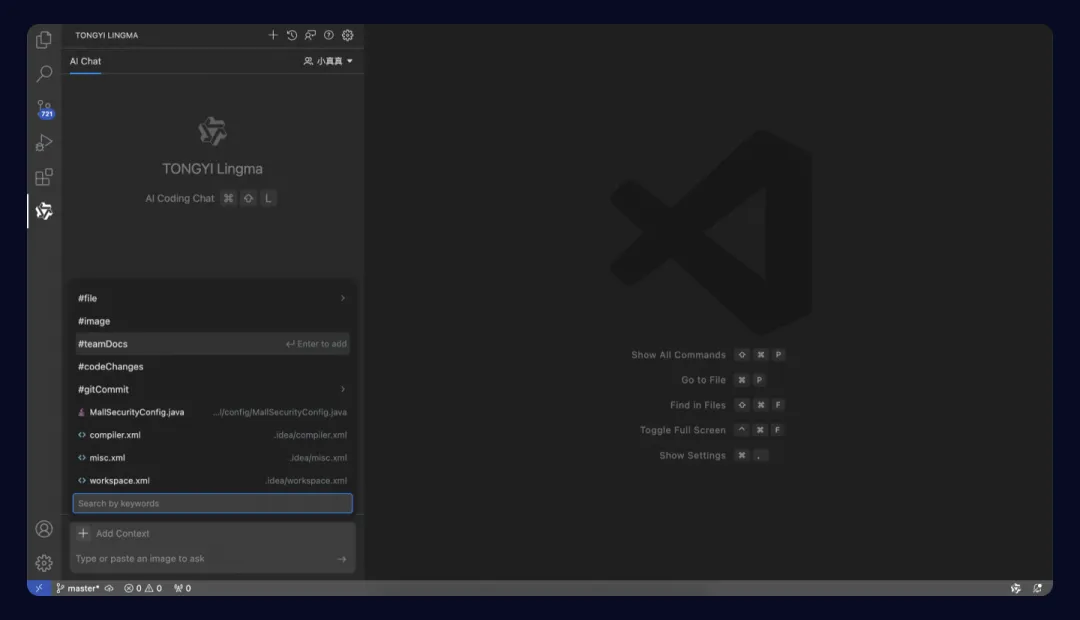1080x620 pixels.
Task: Select the #codeChanges context option
Action: (212, 366)
